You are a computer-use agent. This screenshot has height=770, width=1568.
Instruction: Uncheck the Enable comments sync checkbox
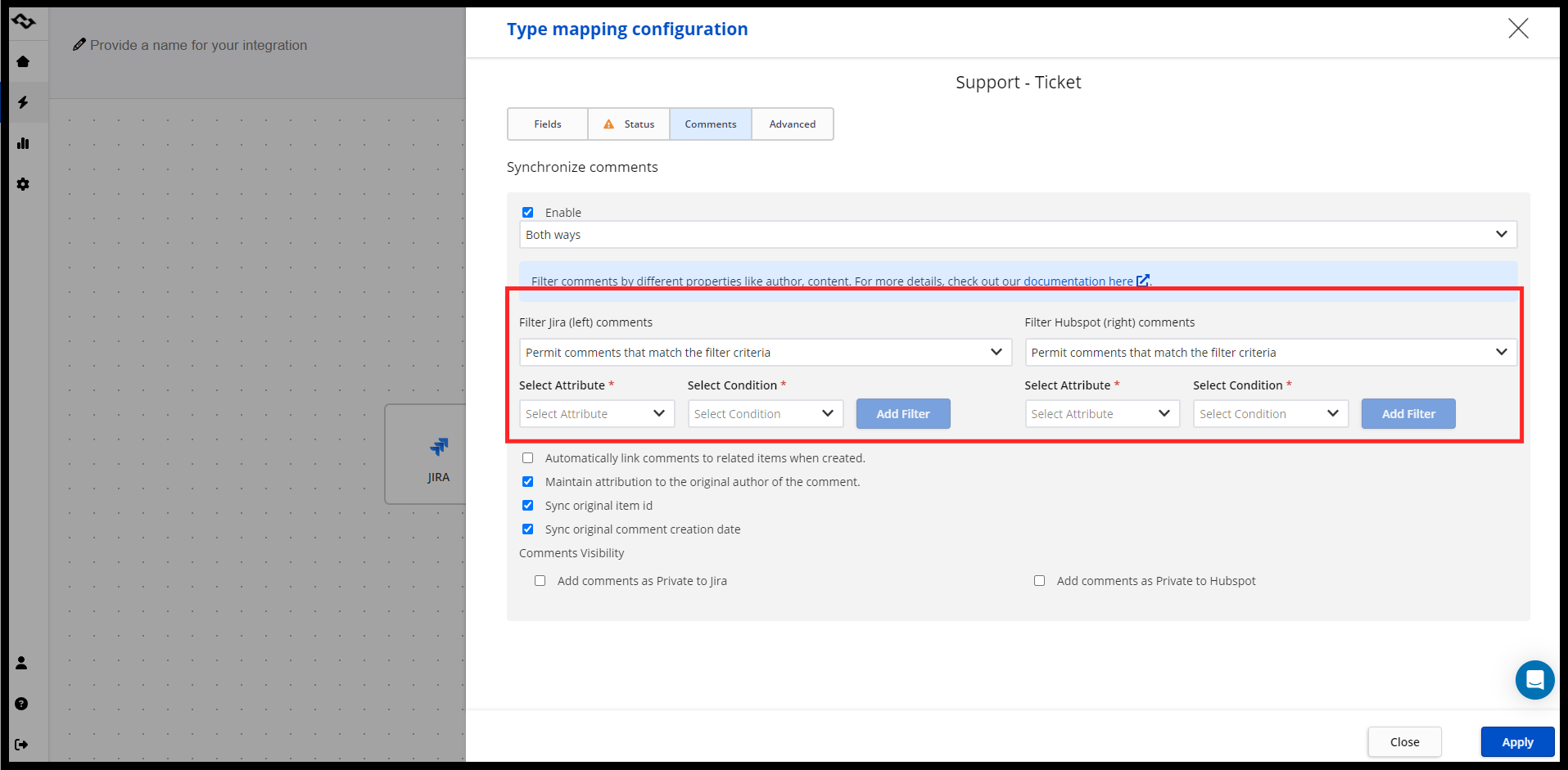click(x=528, y=213)
